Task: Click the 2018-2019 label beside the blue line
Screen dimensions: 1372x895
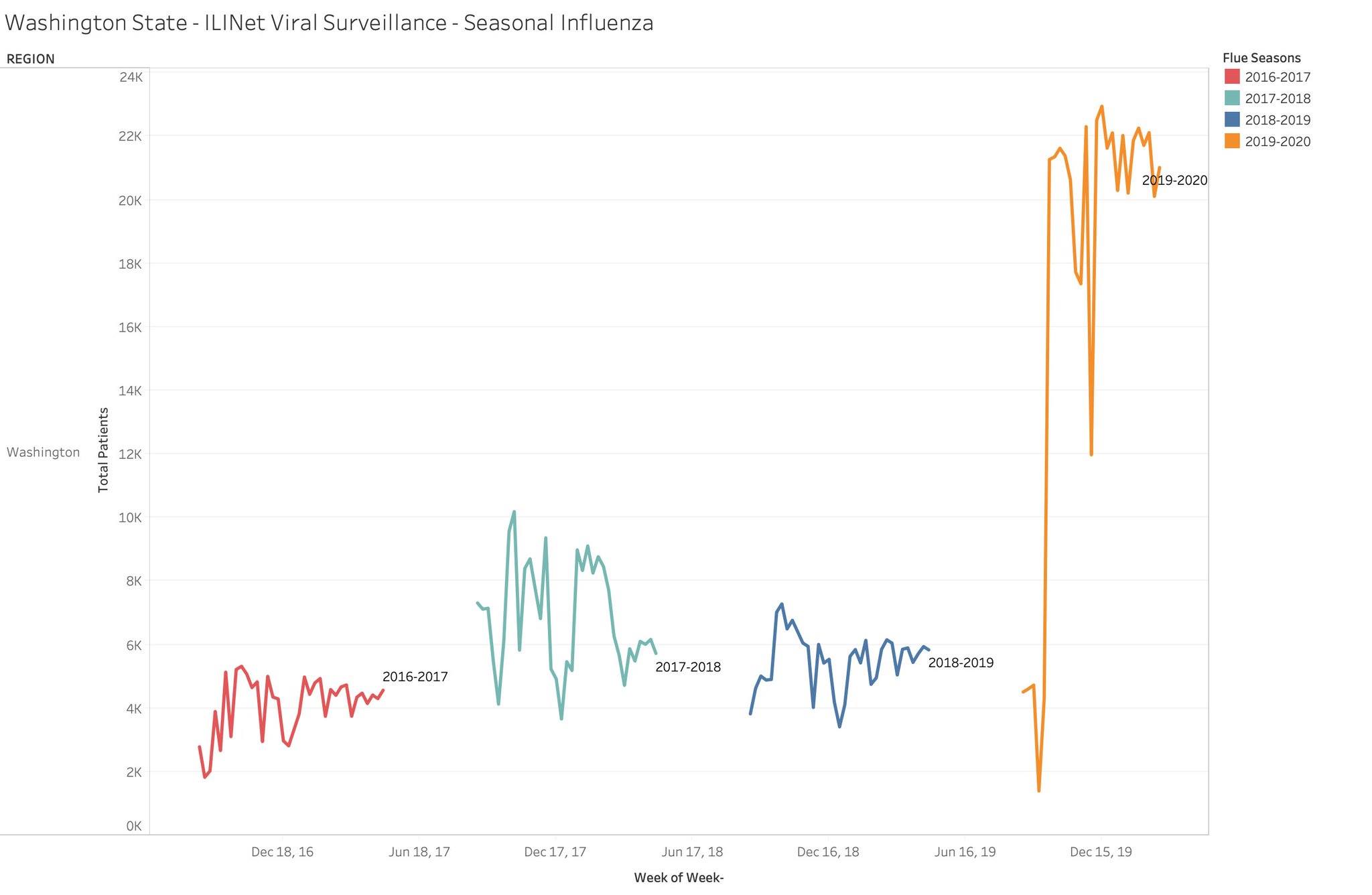Action: pyautogui.click(x=961, y=663)
